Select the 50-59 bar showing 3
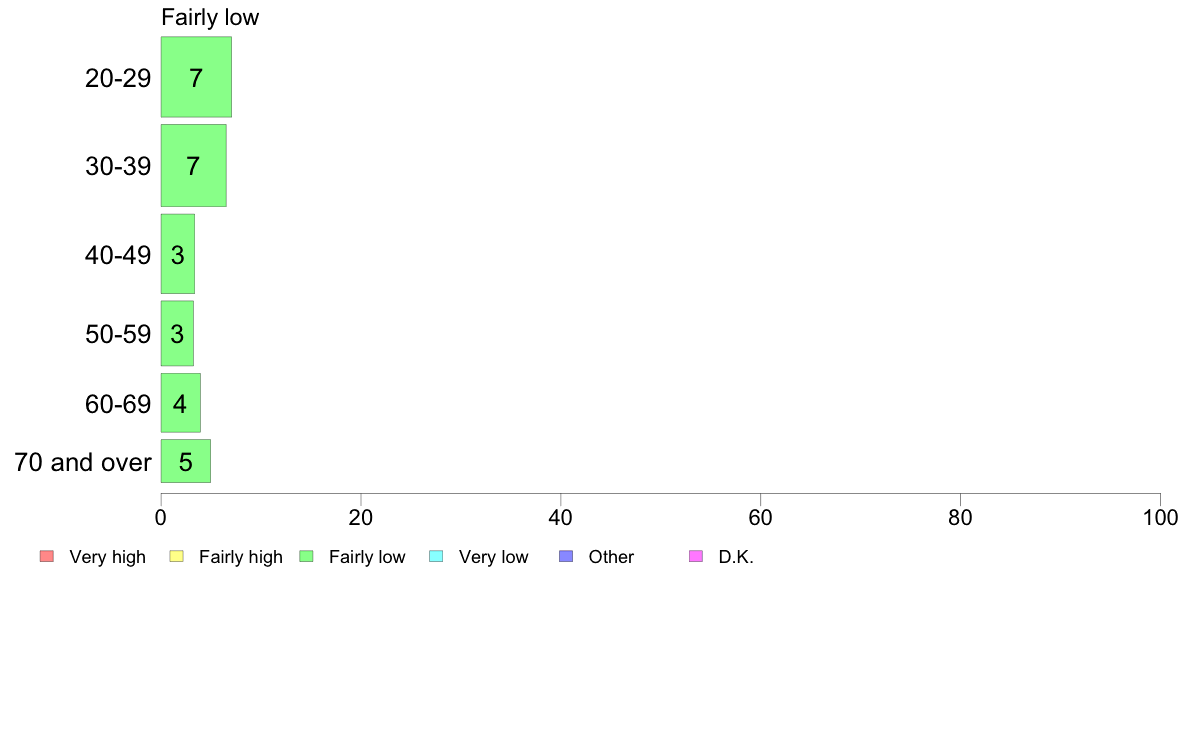The width and height of the screenshot is (1188, 736). [177, 334]
